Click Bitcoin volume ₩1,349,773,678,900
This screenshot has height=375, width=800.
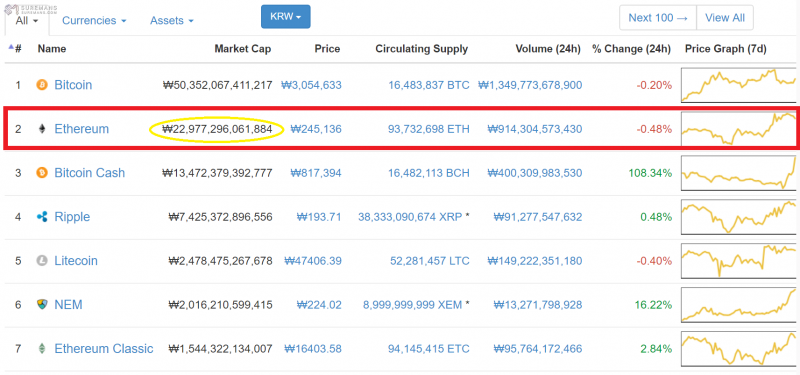(530, 85)
